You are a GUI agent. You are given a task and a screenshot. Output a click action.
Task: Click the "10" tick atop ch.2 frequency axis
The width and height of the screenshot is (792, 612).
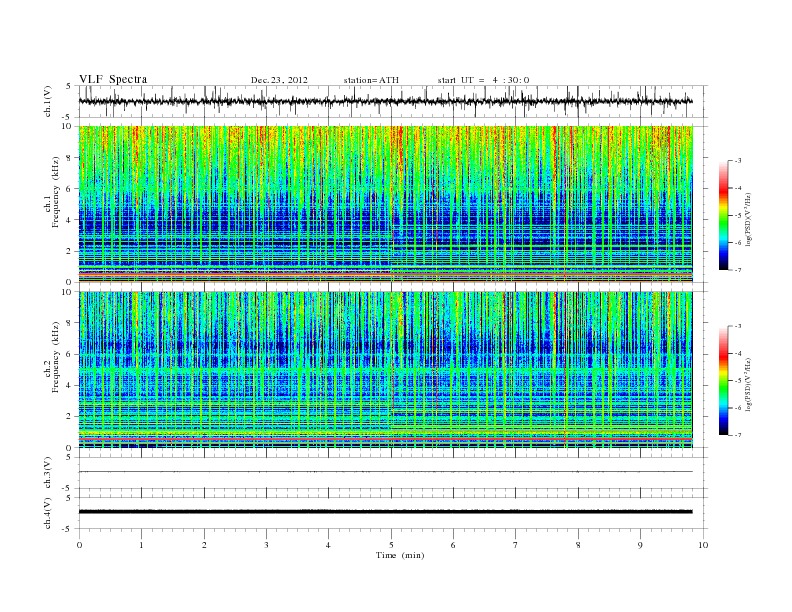click(x=68, y=292)
